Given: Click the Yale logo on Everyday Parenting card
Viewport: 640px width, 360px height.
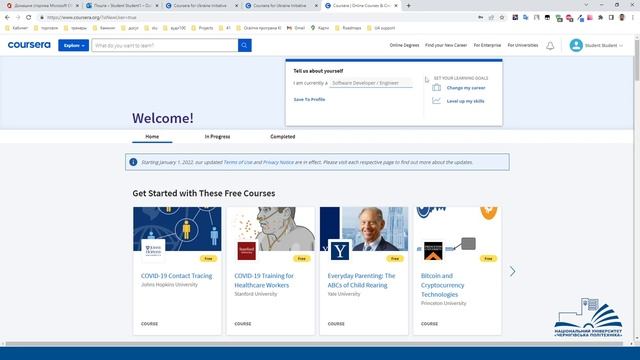Looking at the screenshot, I should point(340,251).
